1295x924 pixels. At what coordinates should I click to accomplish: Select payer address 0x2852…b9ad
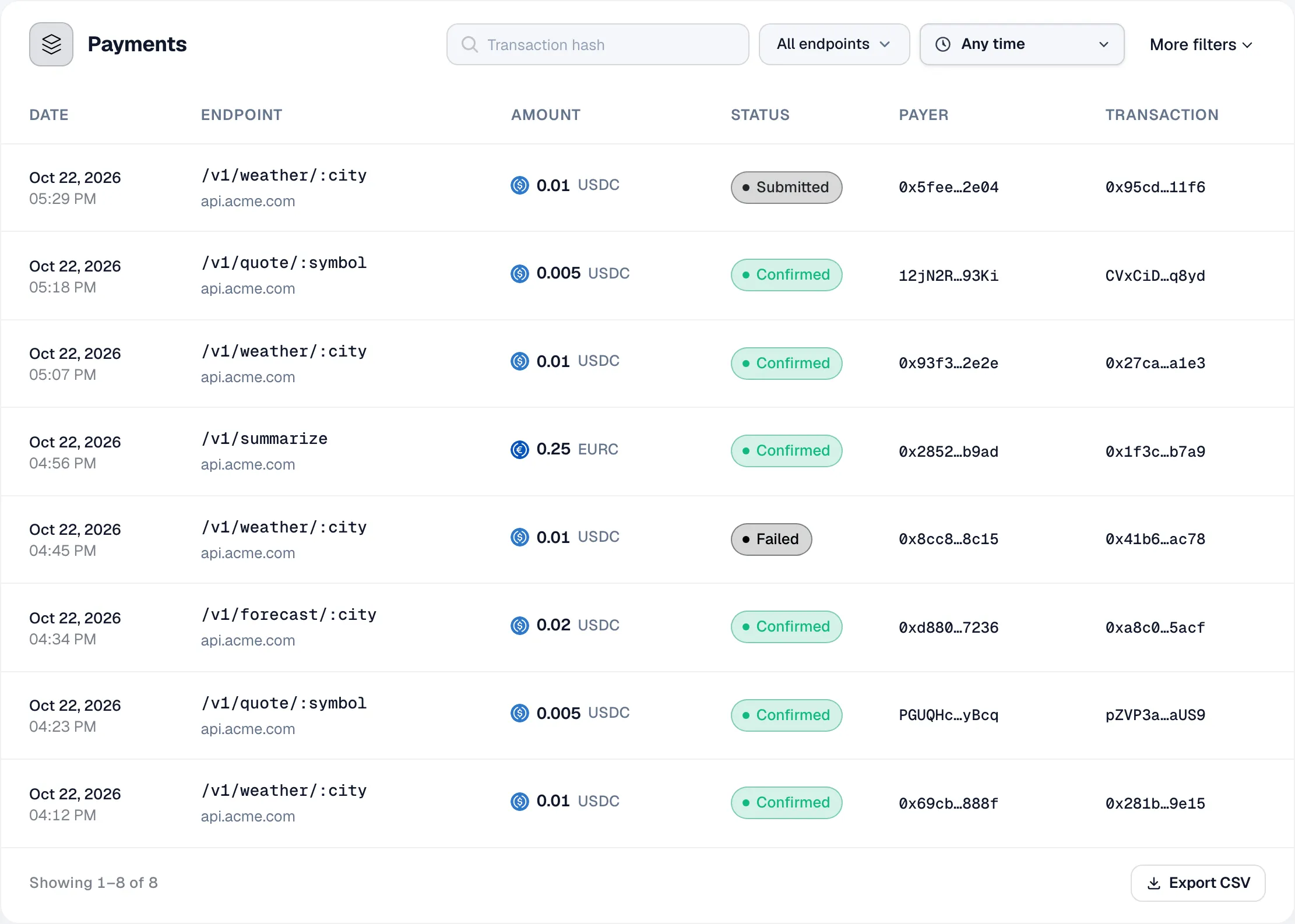(x=948, y=452)
